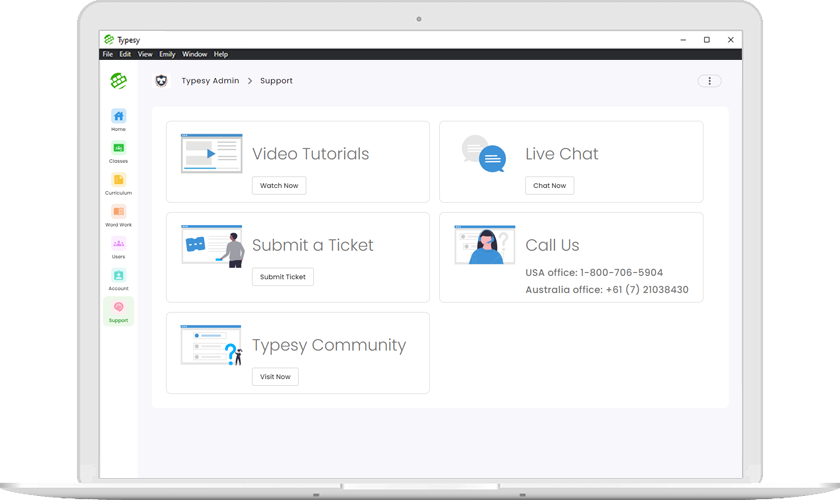Viewport: 840px width, 500px height.
Task: Open the Curriculum sidebar section
Action: (x=118, y=180)
